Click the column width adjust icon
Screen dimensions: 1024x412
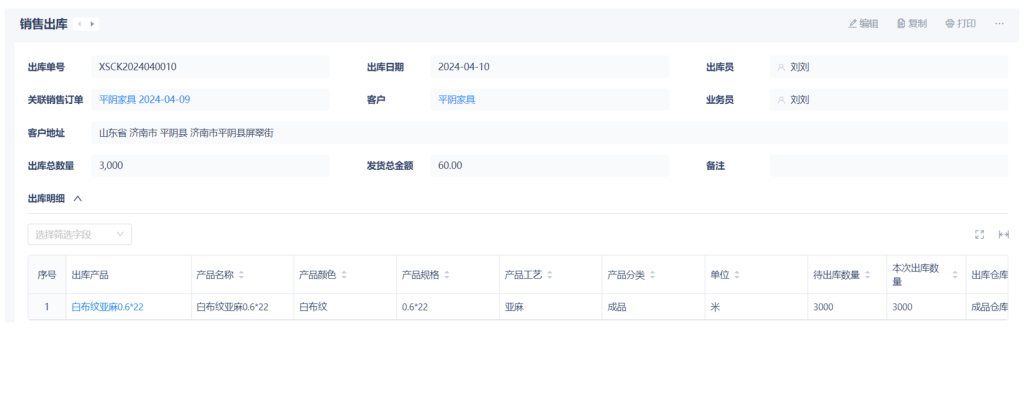click(x=1003, y=234)
